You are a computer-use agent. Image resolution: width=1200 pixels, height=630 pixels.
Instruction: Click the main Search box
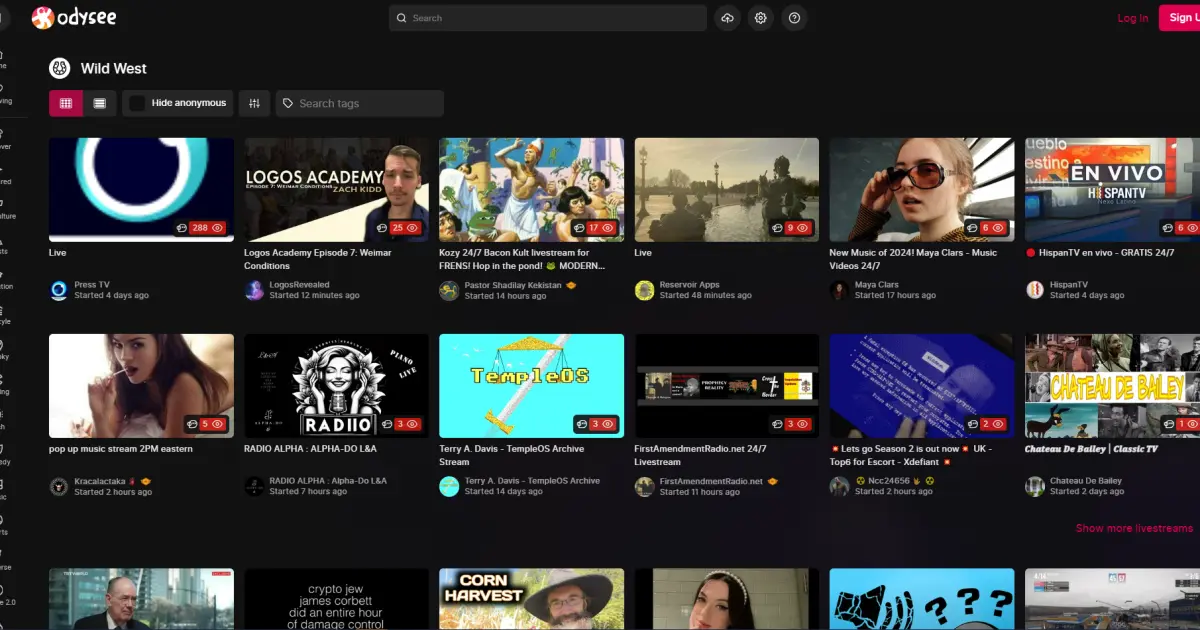(548, 18)
